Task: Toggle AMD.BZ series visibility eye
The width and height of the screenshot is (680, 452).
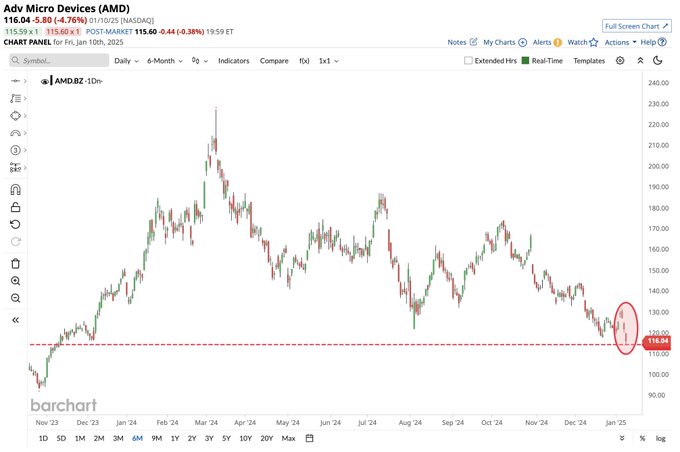Action: click(44, 82)
